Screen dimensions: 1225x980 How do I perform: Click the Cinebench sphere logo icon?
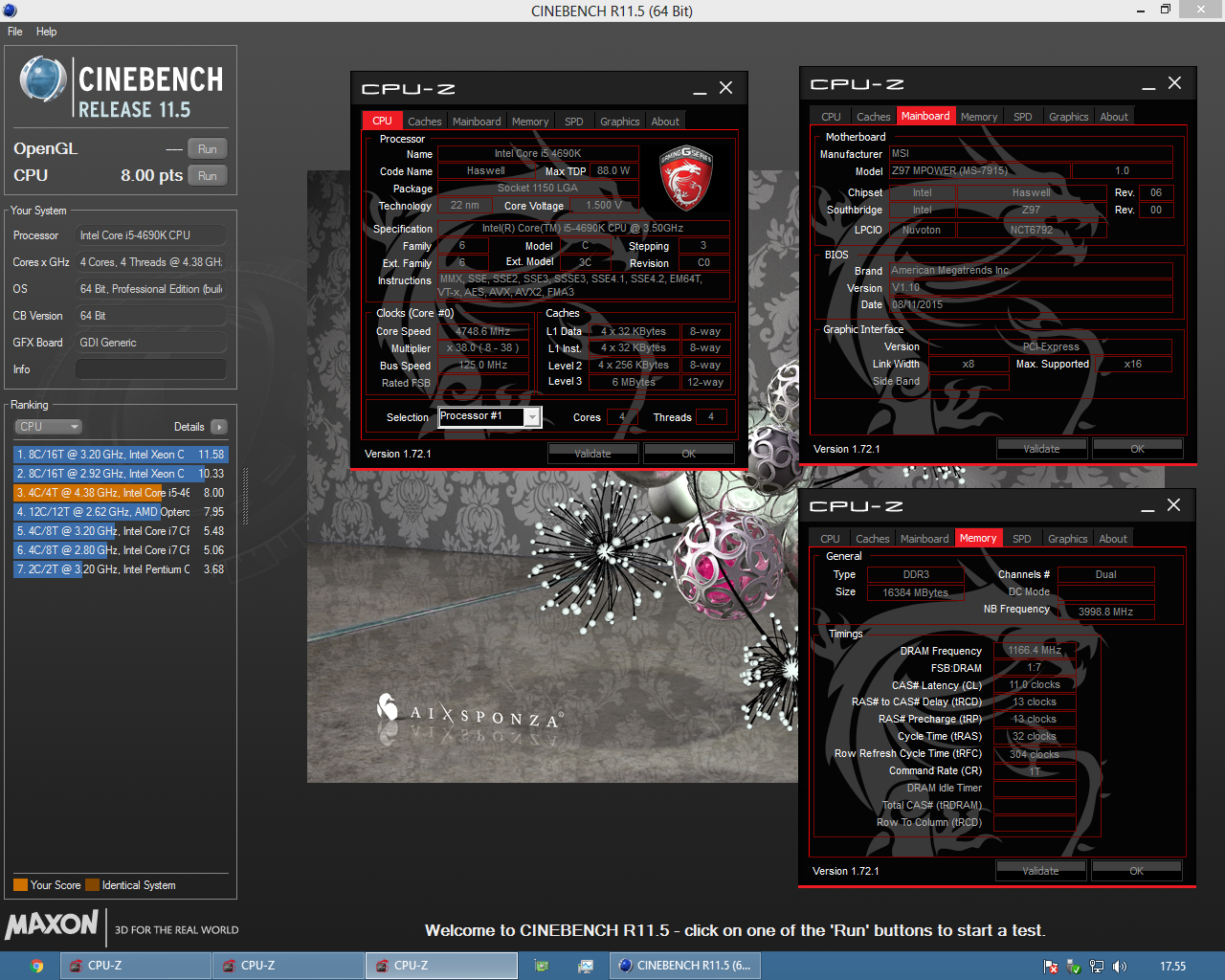(43, 79)
